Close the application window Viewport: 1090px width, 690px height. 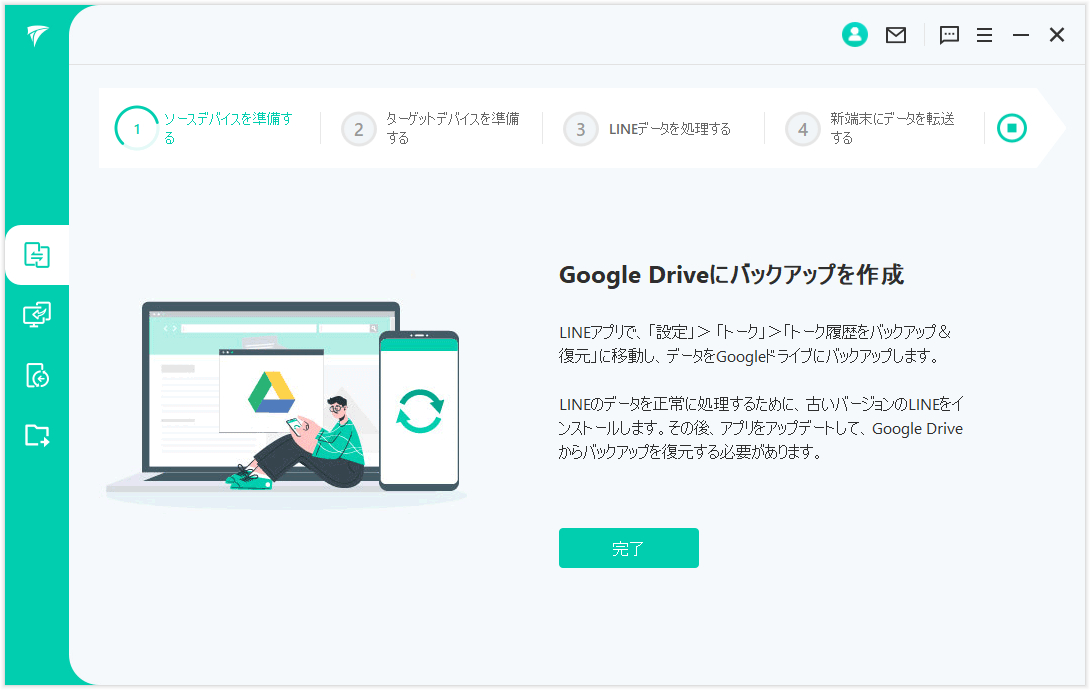click(x=1056, y=35)
